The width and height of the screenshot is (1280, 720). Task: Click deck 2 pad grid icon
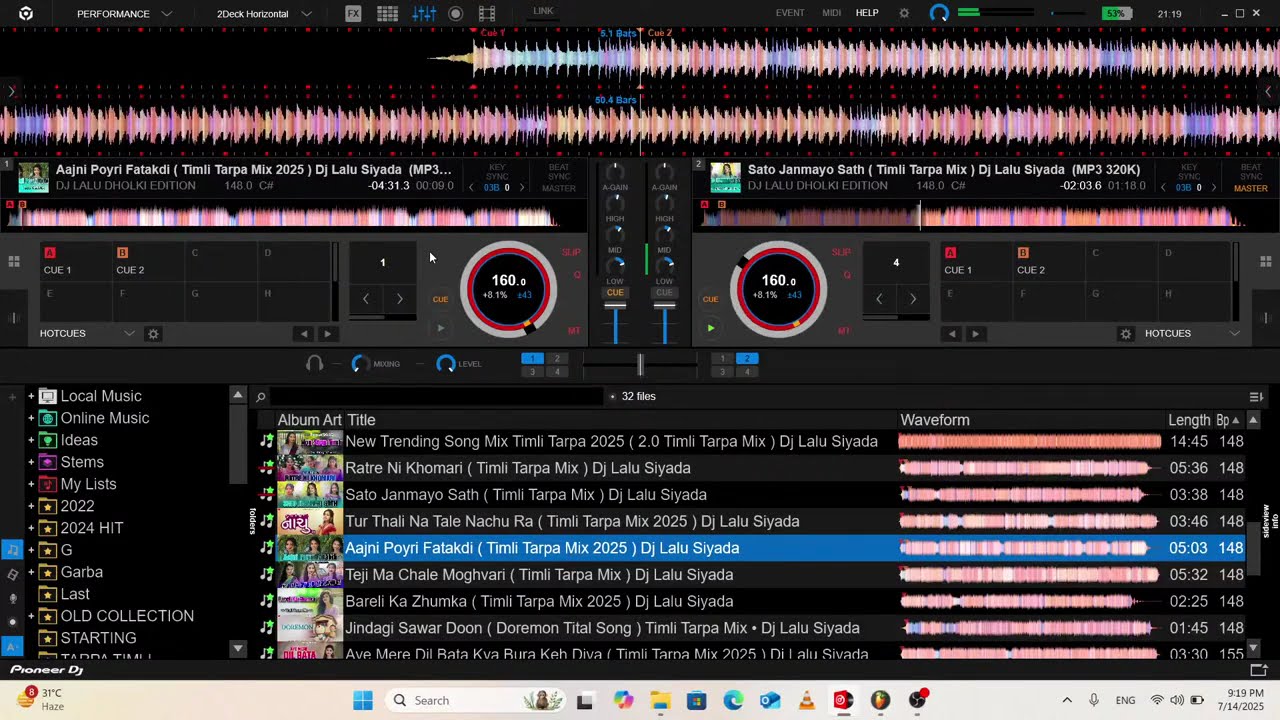[1265, 262]
